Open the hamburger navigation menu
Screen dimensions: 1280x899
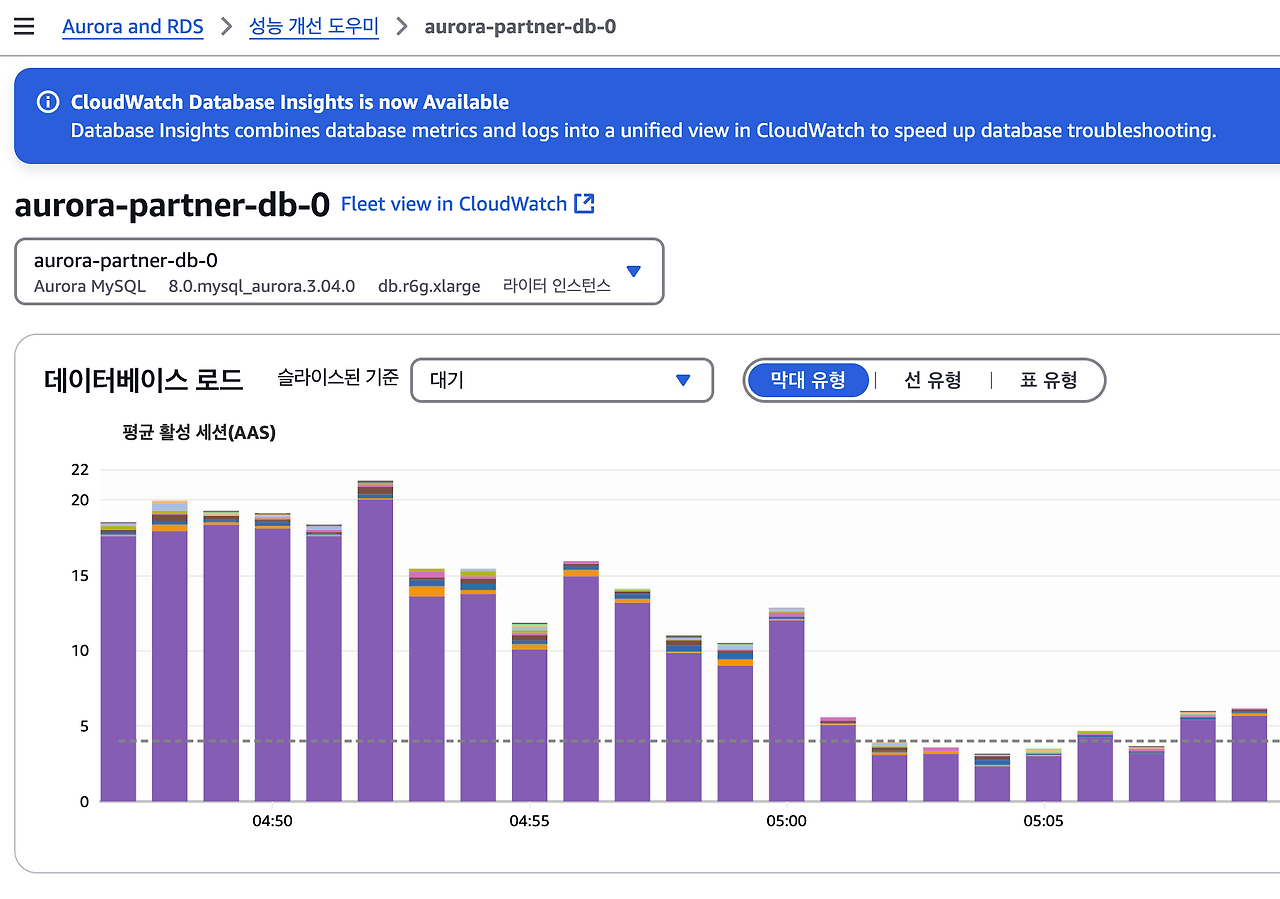click(x=24, y=26)
